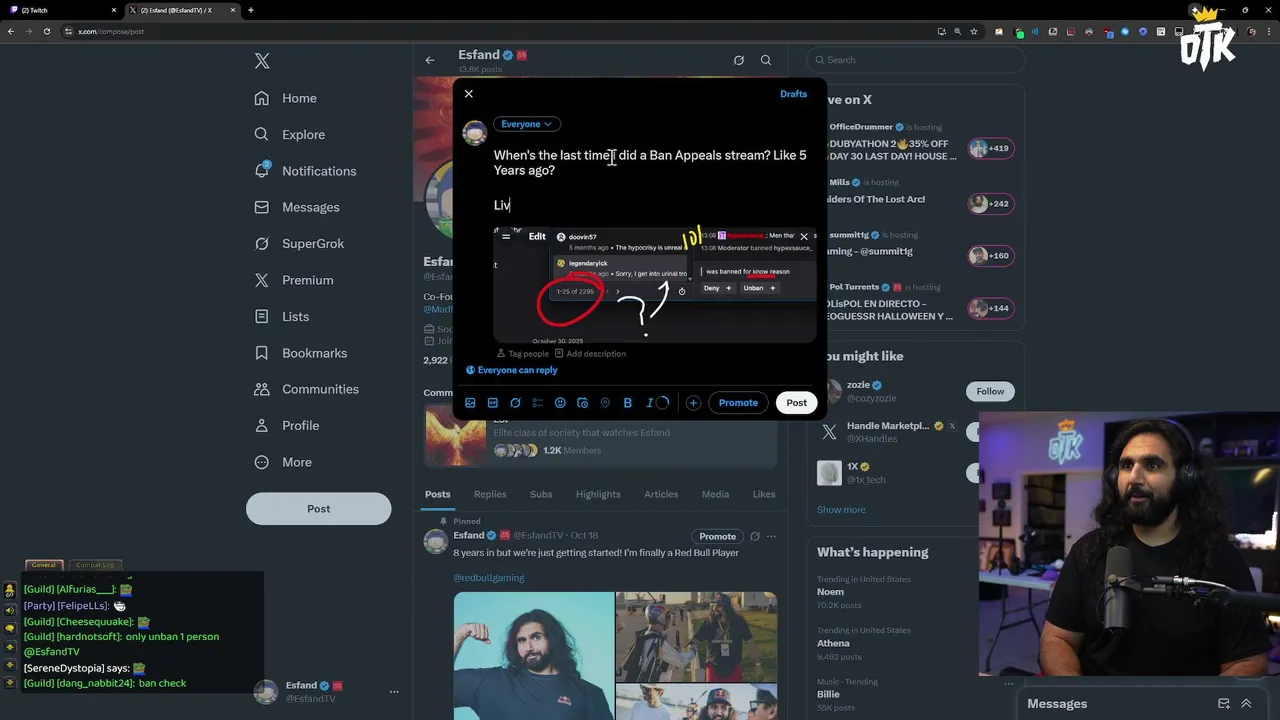The width and height of the screenshot is (1280, 720).
Task: Open Premium in the sidebar
Action: click(x=294, y=280)
